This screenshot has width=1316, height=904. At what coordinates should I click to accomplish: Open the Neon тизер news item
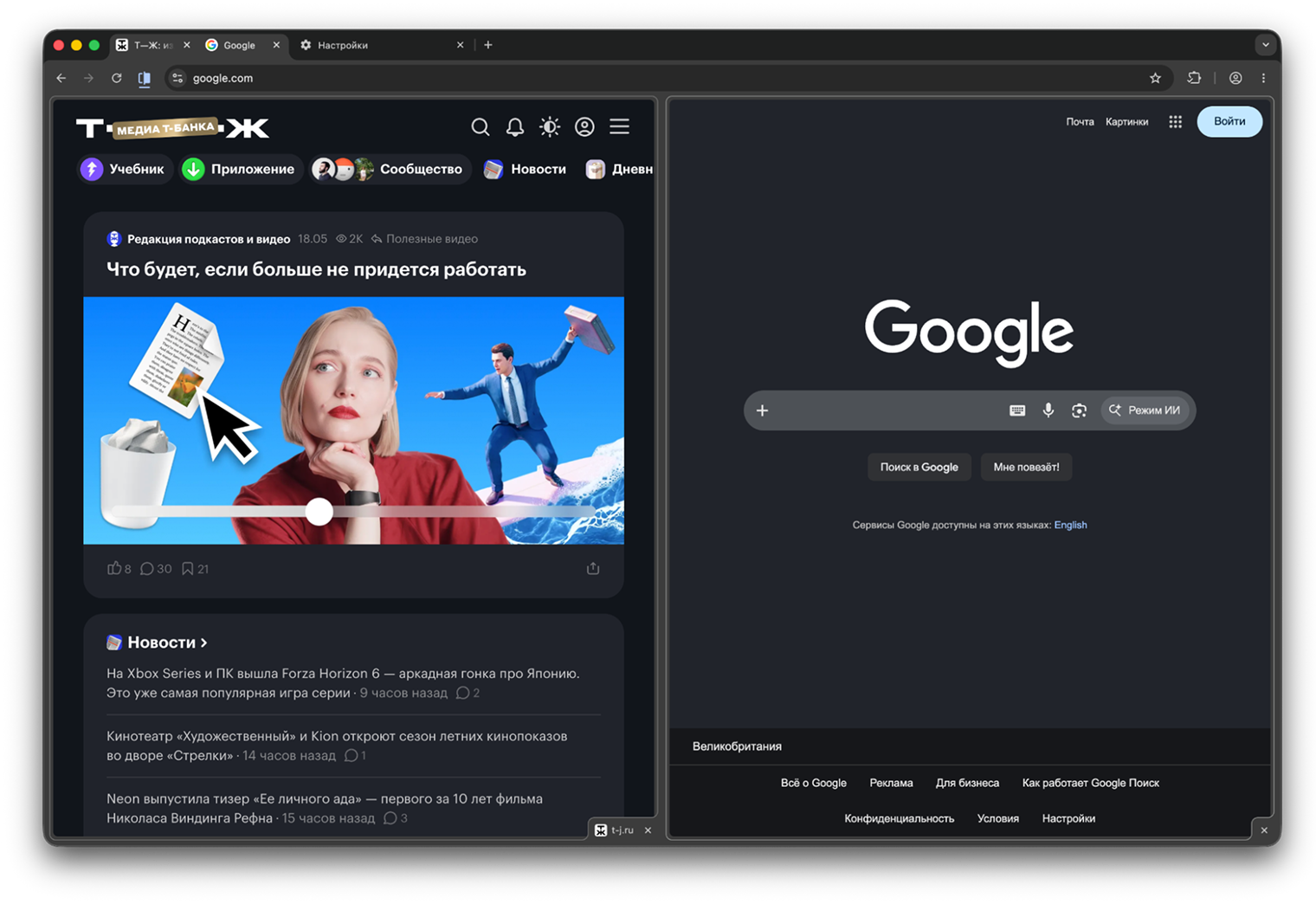coord(325,808)
